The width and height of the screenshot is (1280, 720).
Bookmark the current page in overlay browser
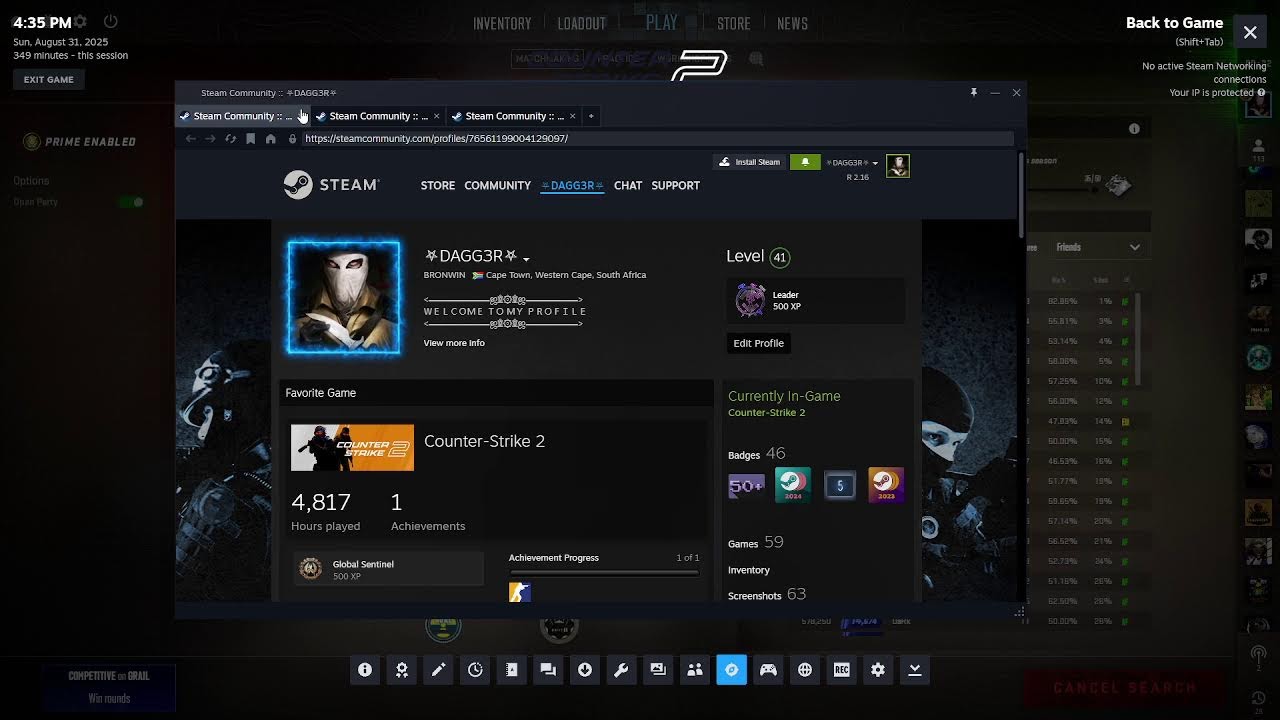click(x=250, y=139)
